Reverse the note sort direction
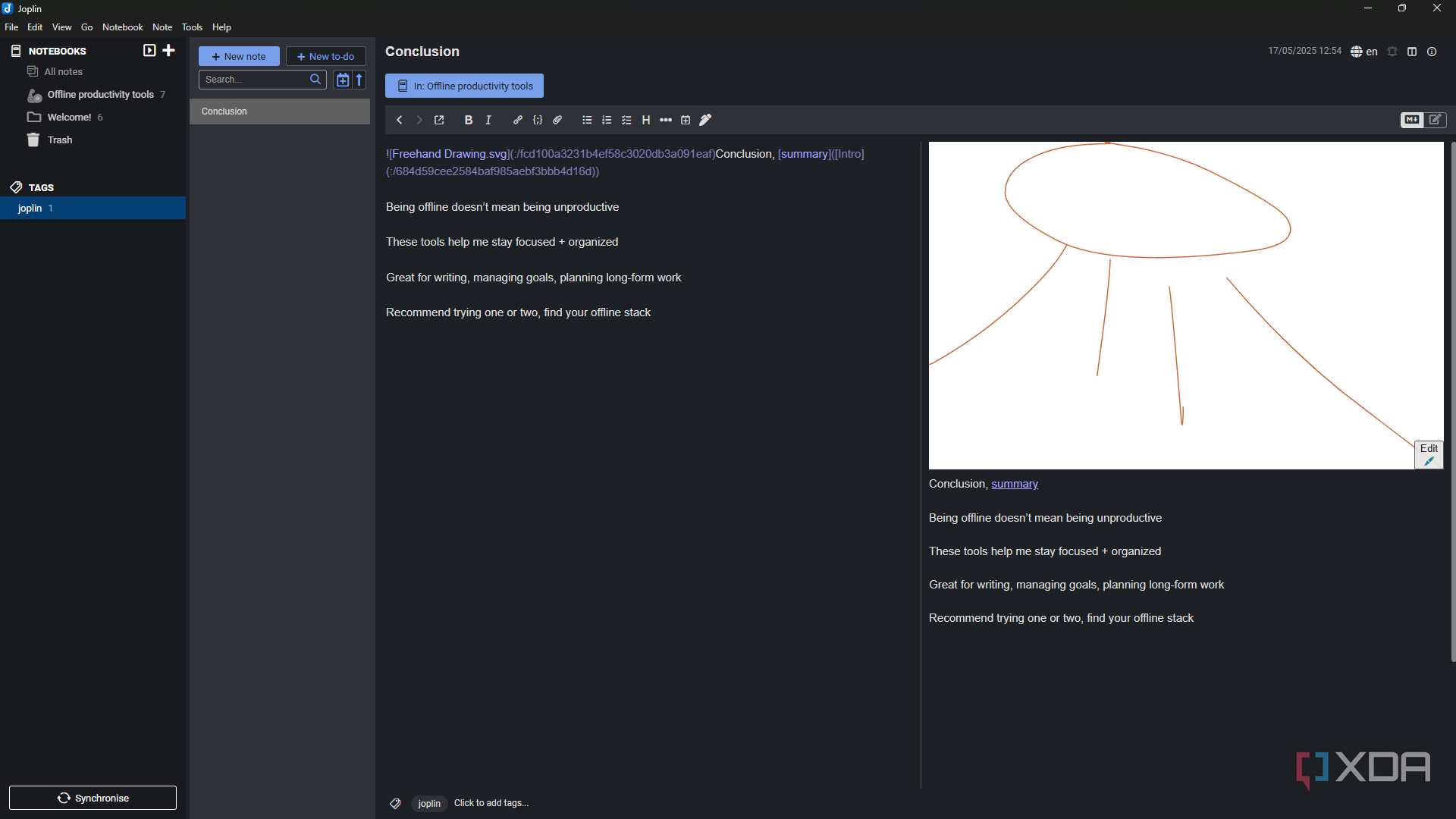This screenshot has width=1456, height=819. (359, 80)
